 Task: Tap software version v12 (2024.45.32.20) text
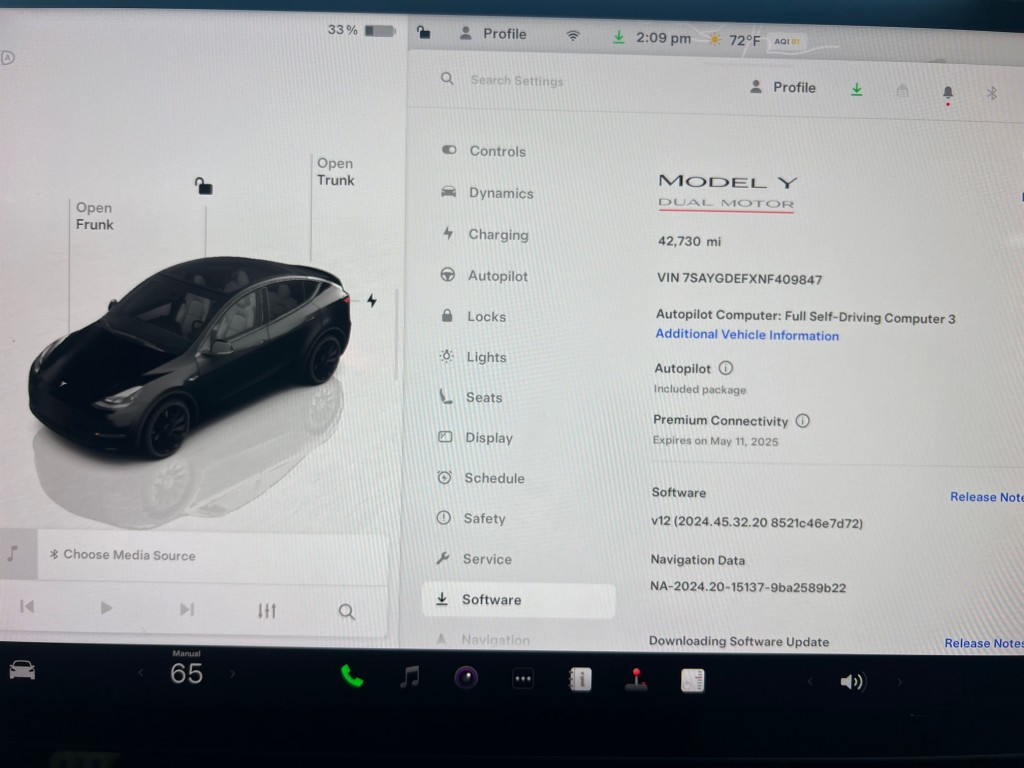757,522
